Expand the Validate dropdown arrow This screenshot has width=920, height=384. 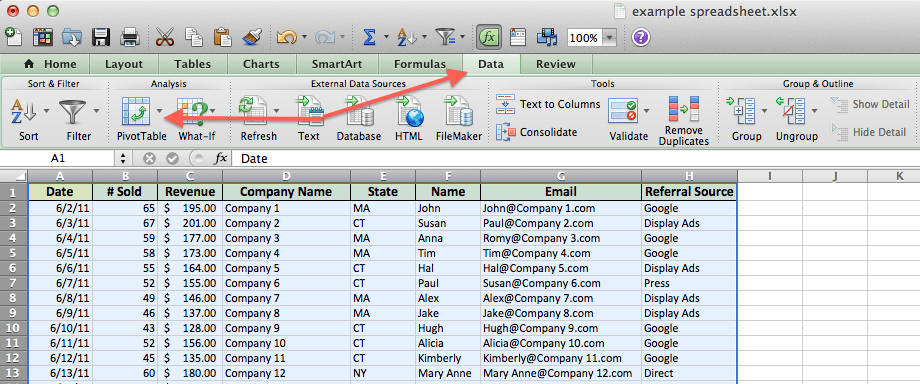pos(647,110)
